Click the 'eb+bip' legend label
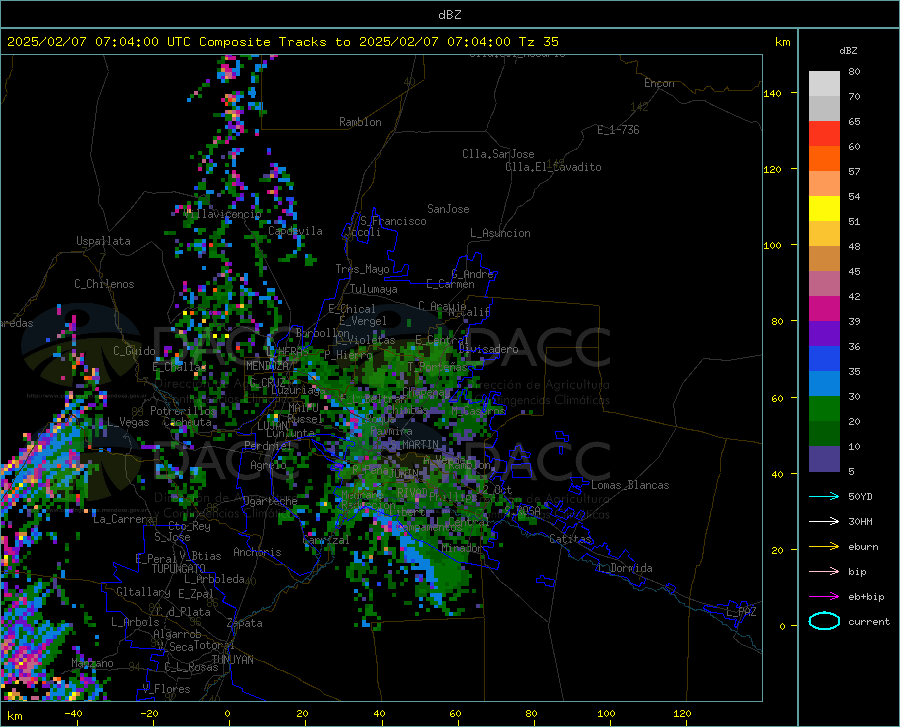 tap(866, 597)
